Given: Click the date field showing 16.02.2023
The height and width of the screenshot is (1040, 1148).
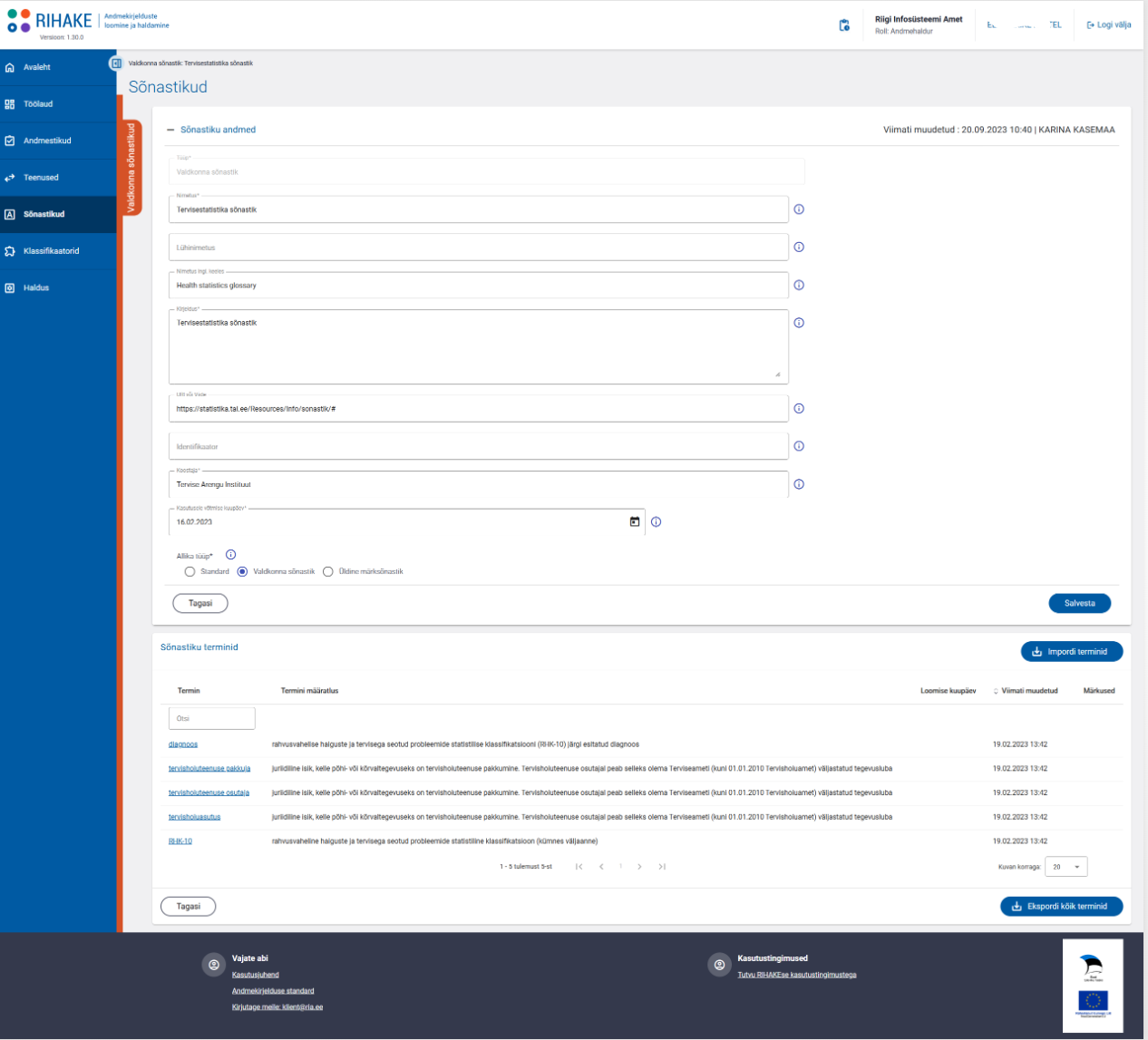Looking at the screenshot, I should click(x=406, y=522).
